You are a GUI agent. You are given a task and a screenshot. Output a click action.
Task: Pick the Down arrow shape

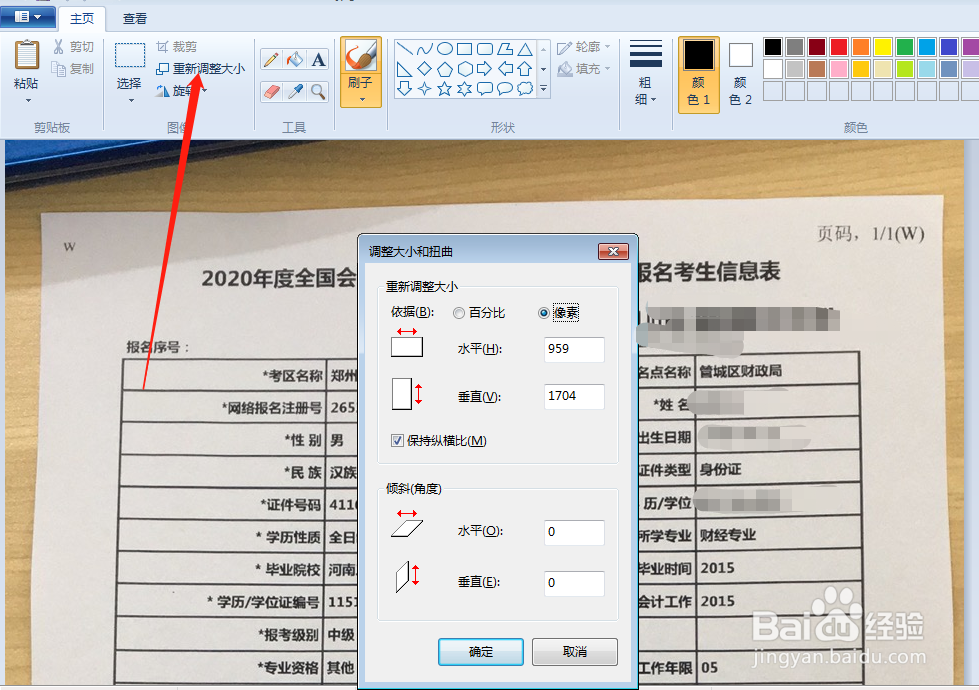click(x=405, y=89)
